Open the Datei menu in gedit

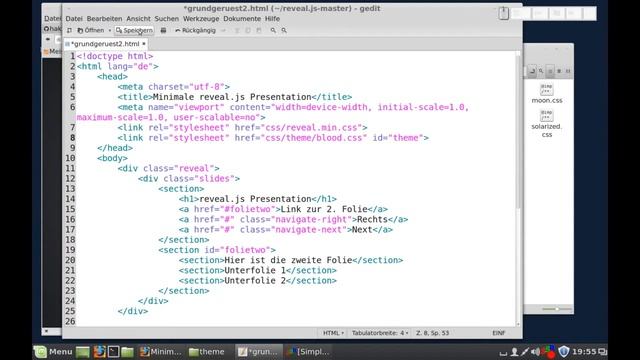point(74,18)
